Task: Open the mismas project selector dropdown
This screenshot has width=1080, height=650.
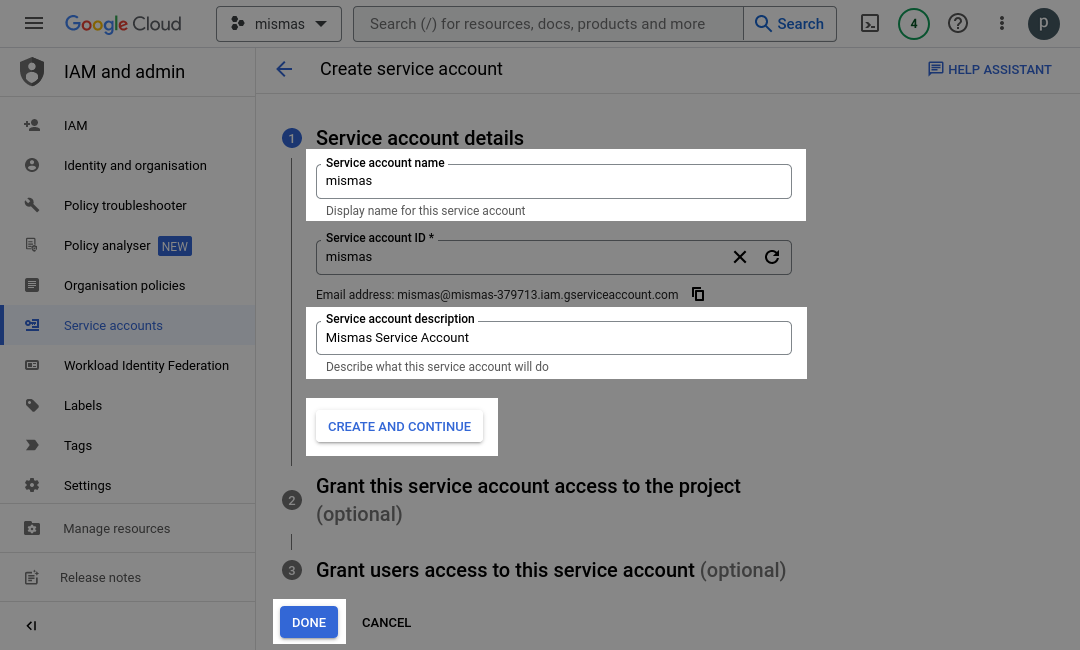Action: point(279,24)
